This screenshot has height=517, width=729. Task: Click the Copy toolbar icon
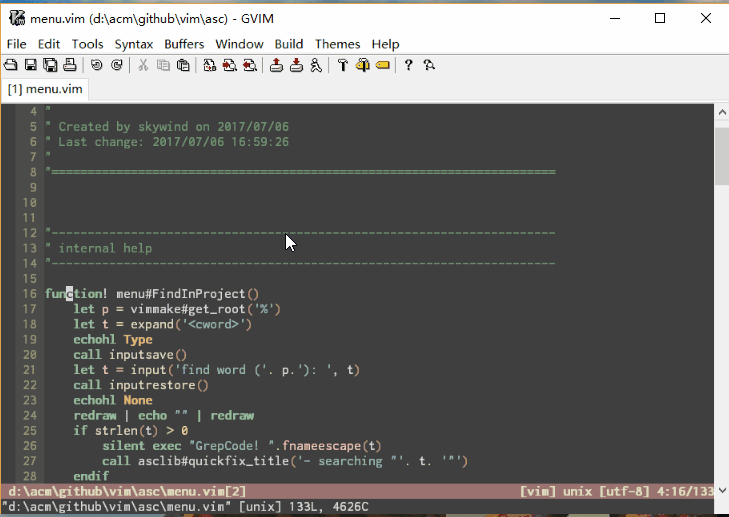[x=163, y=65]
